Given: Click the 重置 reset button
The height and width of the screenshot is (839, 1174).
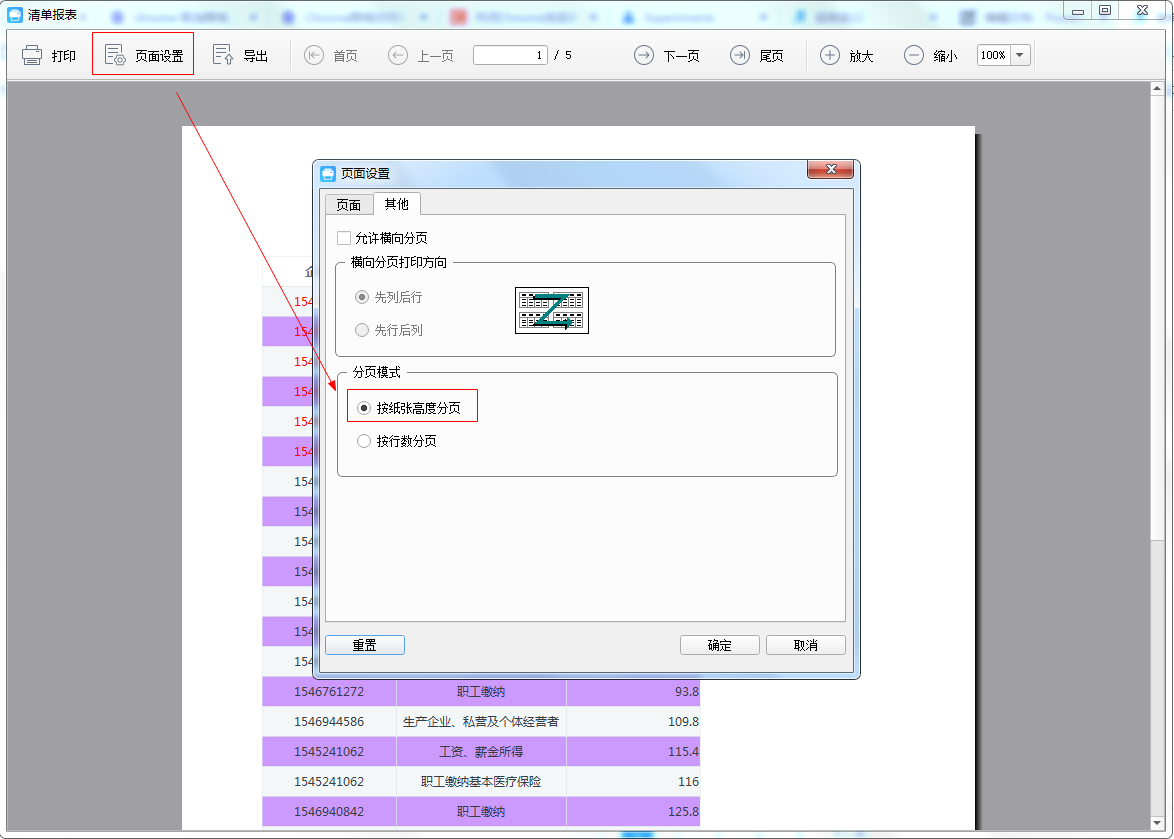Looking at the screenshot, I should coord(365,645).
